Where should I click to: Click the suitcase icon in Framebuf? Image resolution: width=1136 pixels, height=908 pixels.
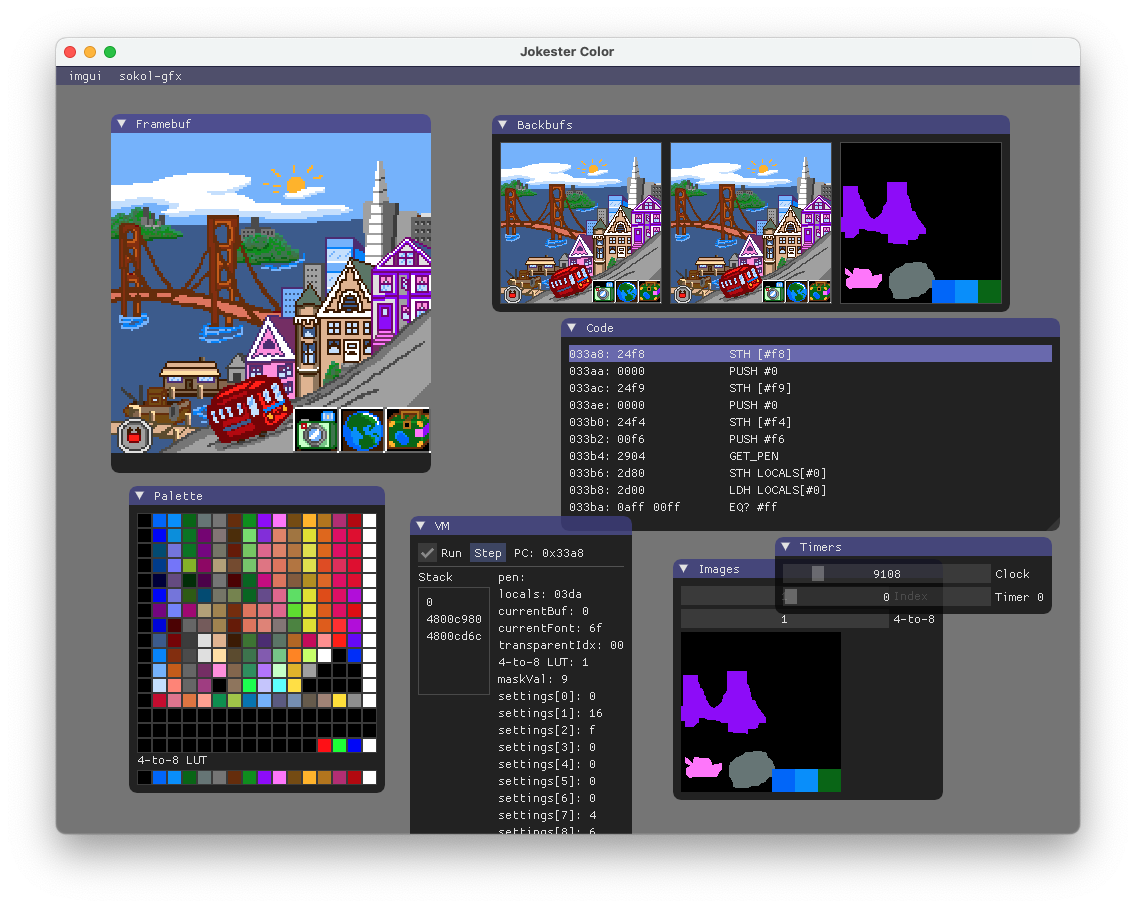408,430
